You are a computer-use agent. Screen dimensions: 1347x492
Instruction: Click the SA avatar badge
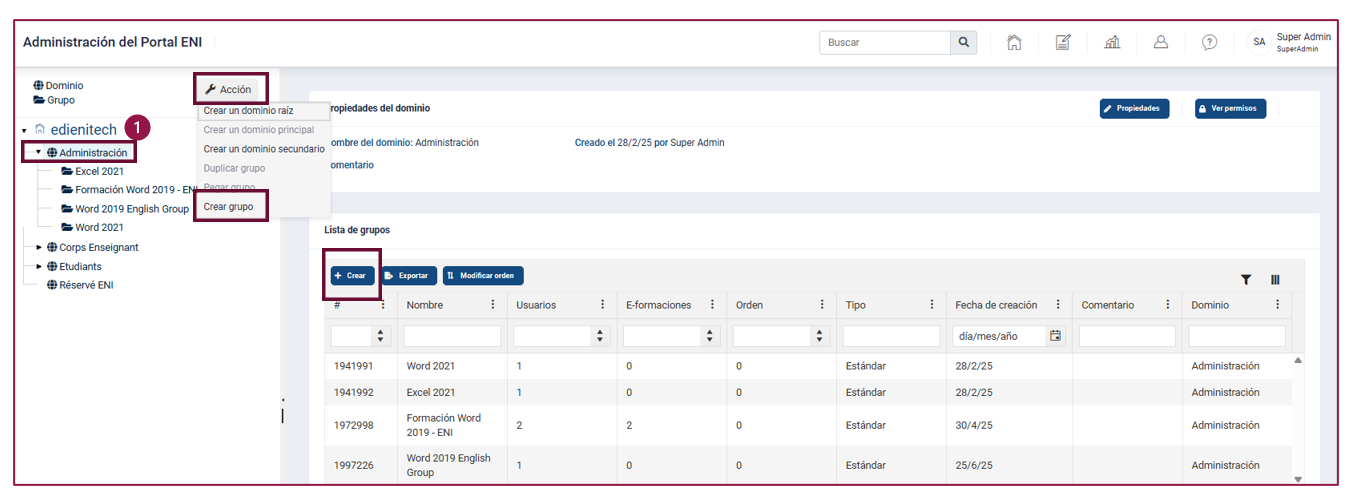pos(1259,42)
